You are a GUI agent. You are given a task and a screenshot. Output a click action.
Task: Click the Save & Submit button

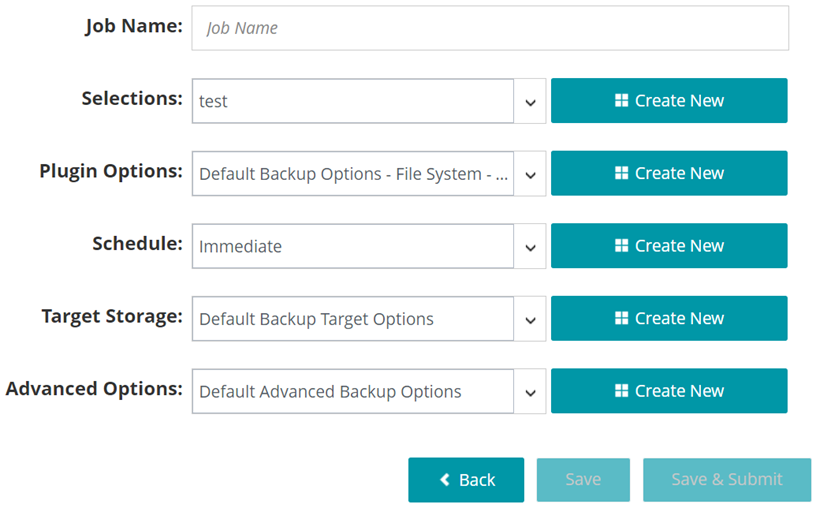[727, 480]
